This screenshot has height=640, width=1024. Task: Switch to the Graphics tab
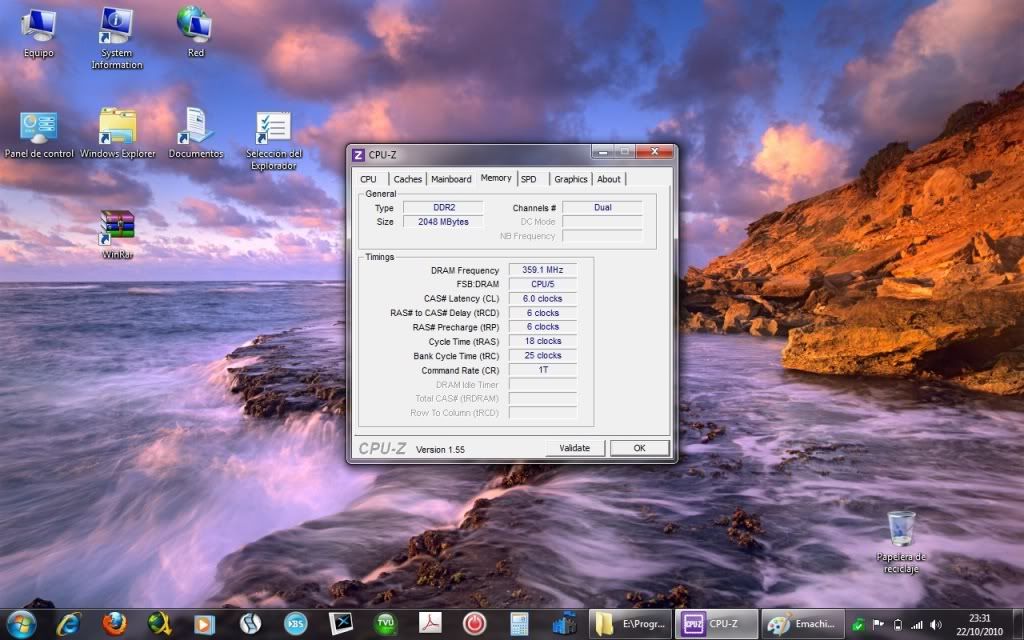(571, 179)
